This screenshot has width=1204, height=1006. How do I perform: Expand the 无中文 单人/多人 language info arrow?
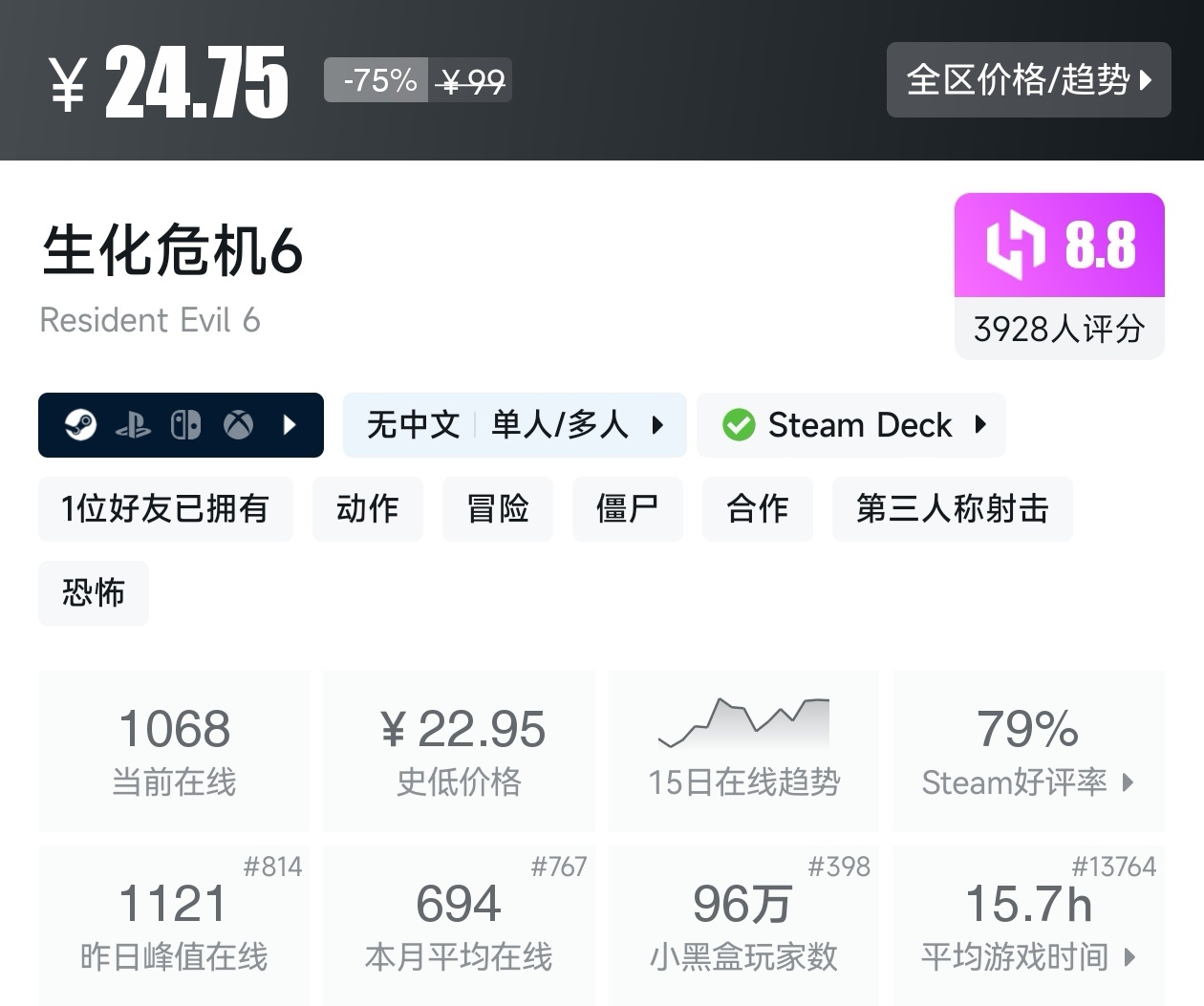pos(657,424)
